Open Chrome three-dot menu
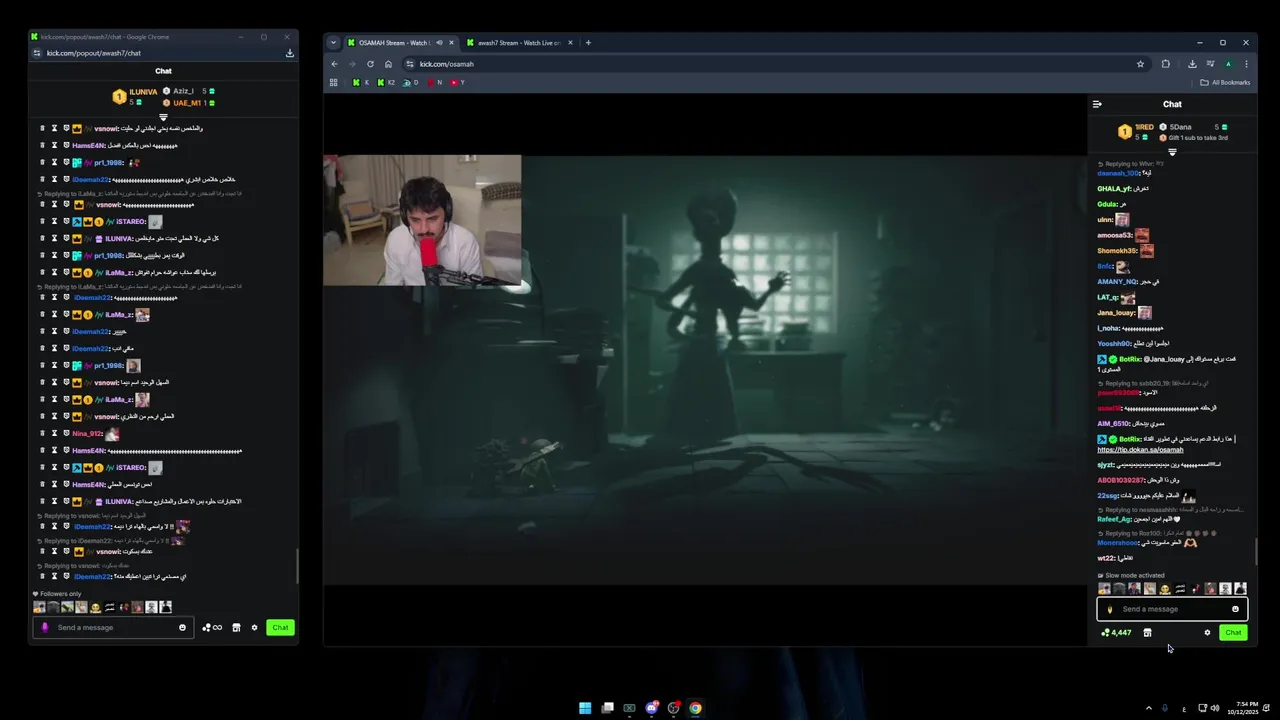The height and width of the screenshot is (720, 1280). [1246, 64]
